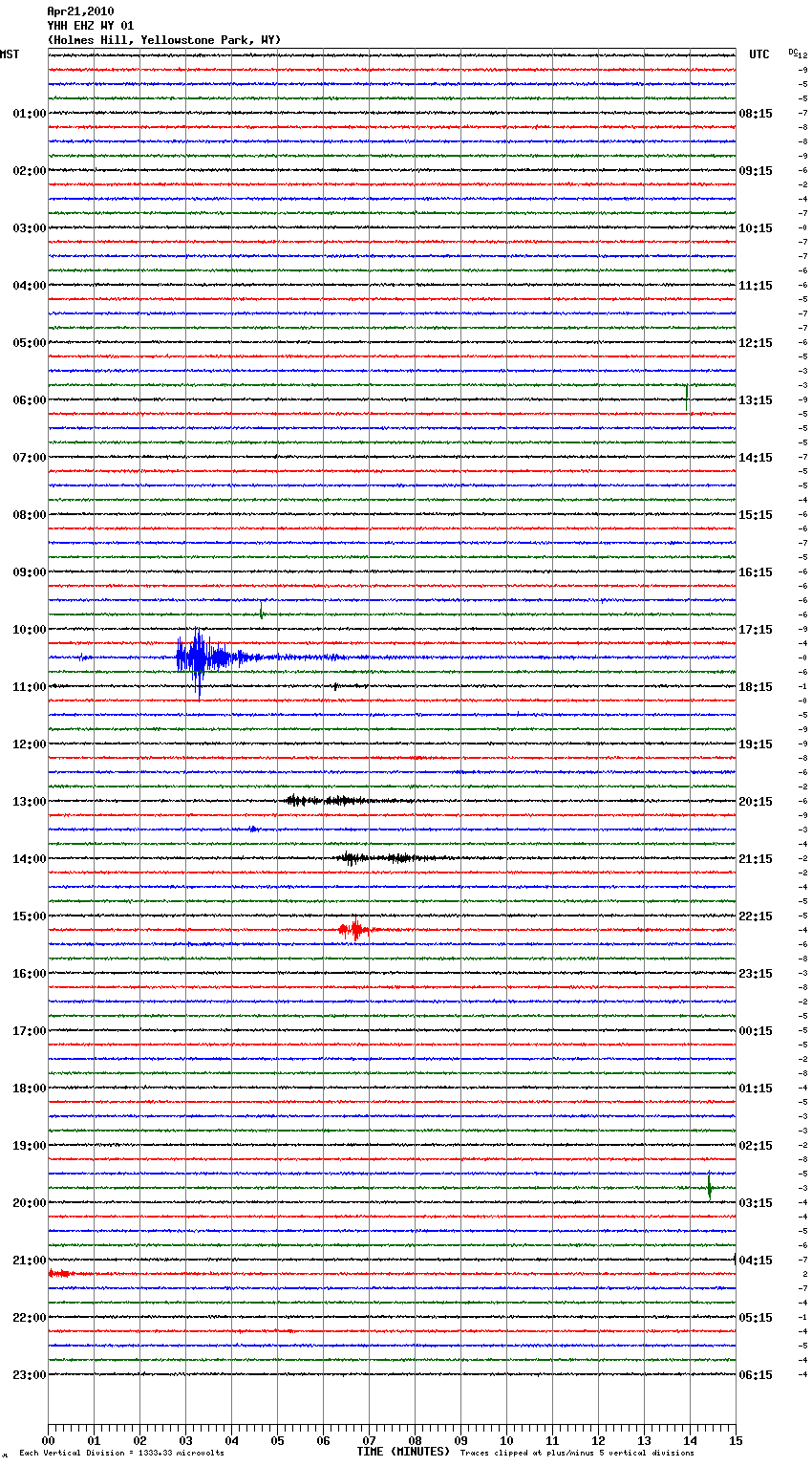Select the 06:00 MST row label
Image resolution: width=812 pixels, height=1466 pixels.
pyautogui.click(x=30, y=400)
